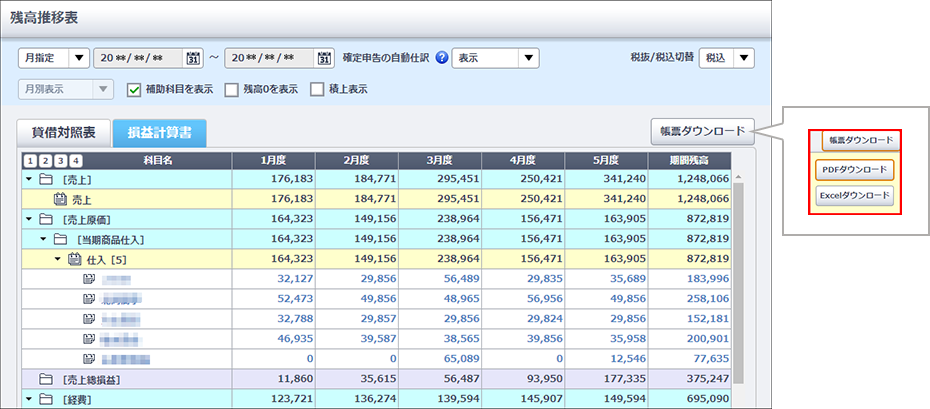Click Excelダウンロード button
Viewport: 930px width, 409px height.
855,195
